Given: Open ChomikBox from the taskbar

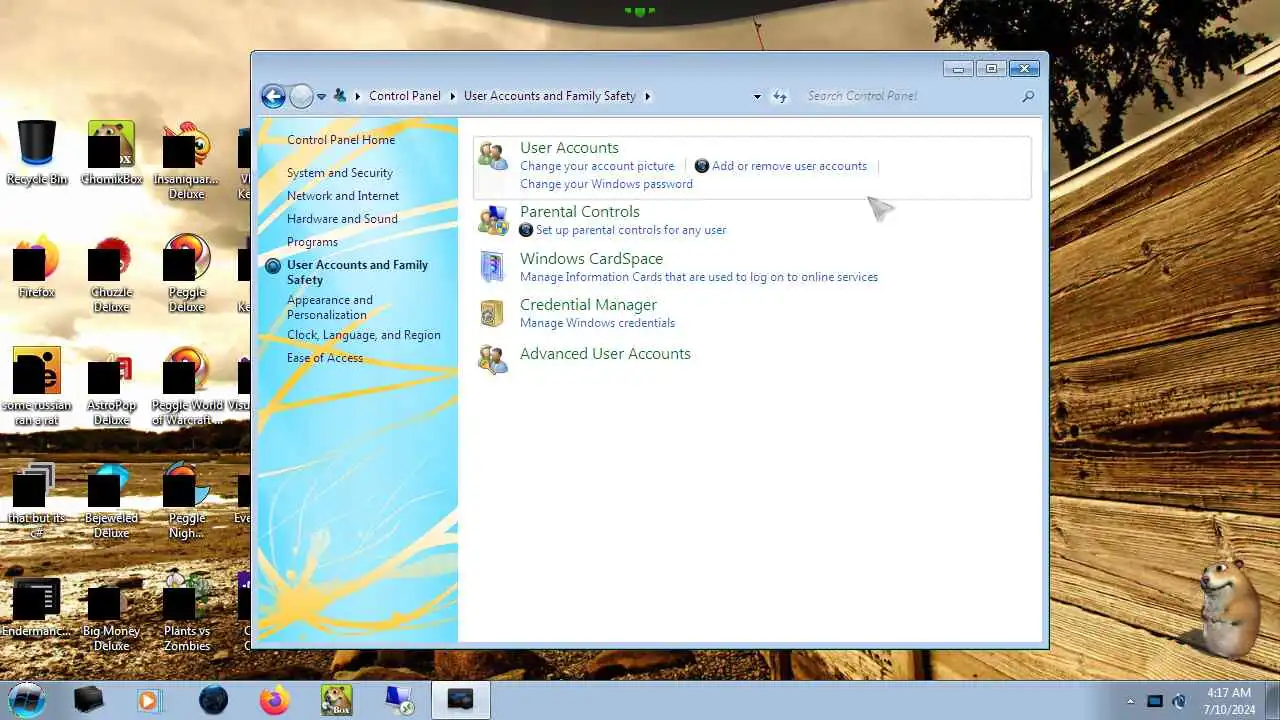Looking at the screenshot, I should tap(336, 700).
